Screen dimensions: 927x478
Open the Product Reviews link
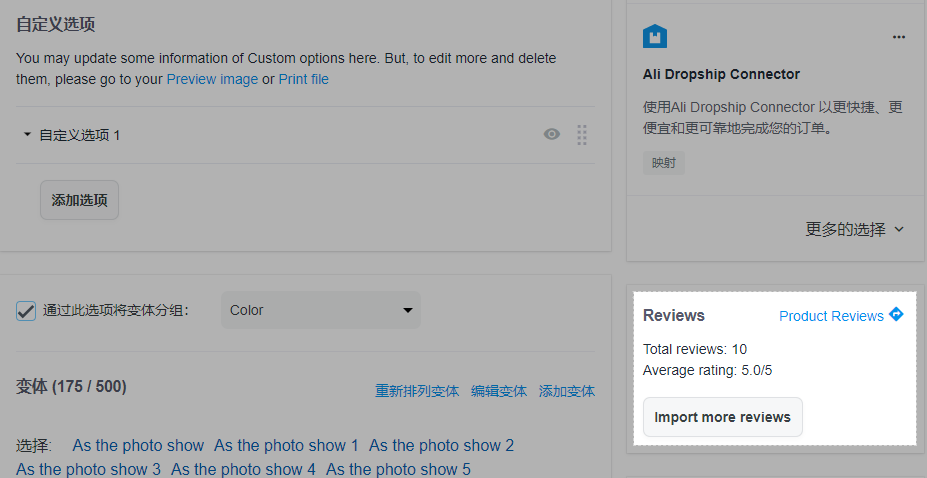point(831,316)
